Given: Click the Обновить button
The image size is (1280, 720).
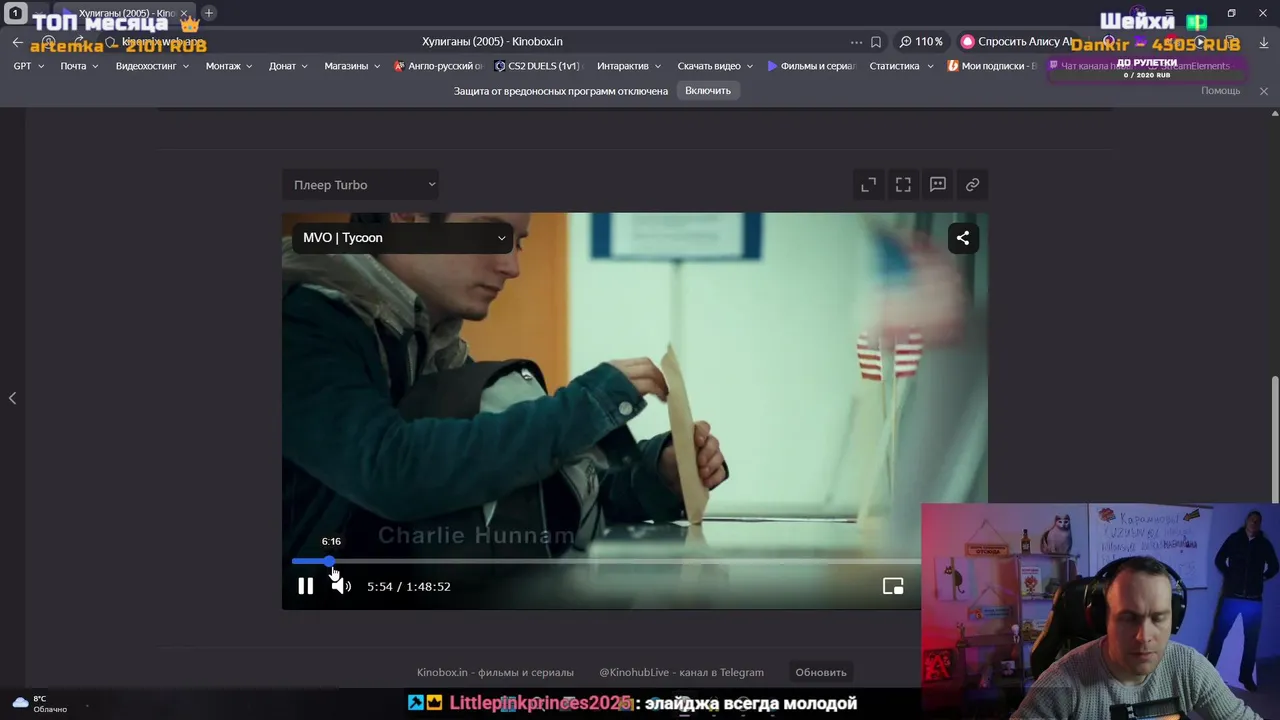Looking at the screenshot, I should [x=821, y=672].
